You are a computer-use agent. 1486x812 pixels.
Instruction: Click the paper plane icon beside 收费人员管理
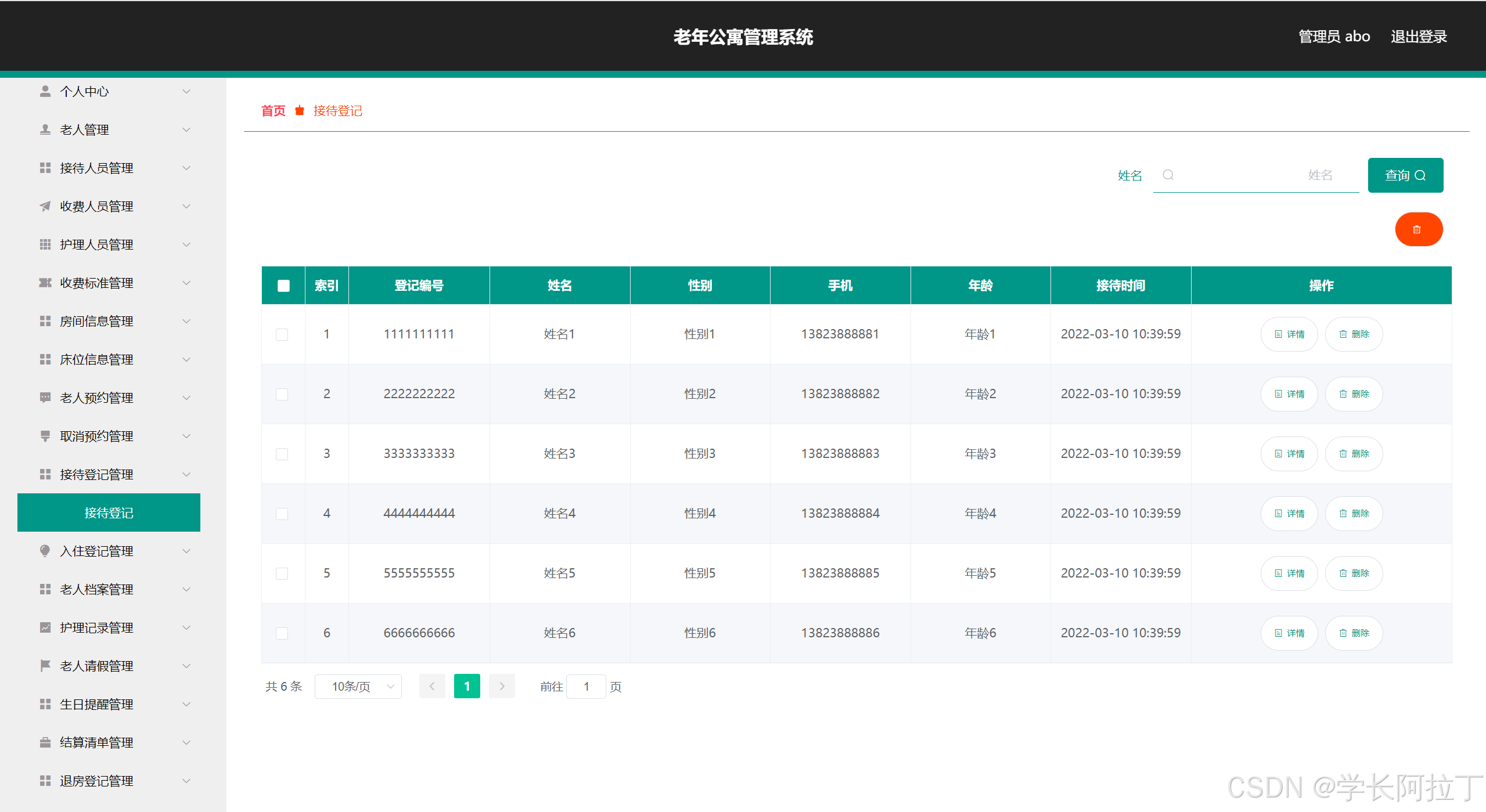[45, 206]
